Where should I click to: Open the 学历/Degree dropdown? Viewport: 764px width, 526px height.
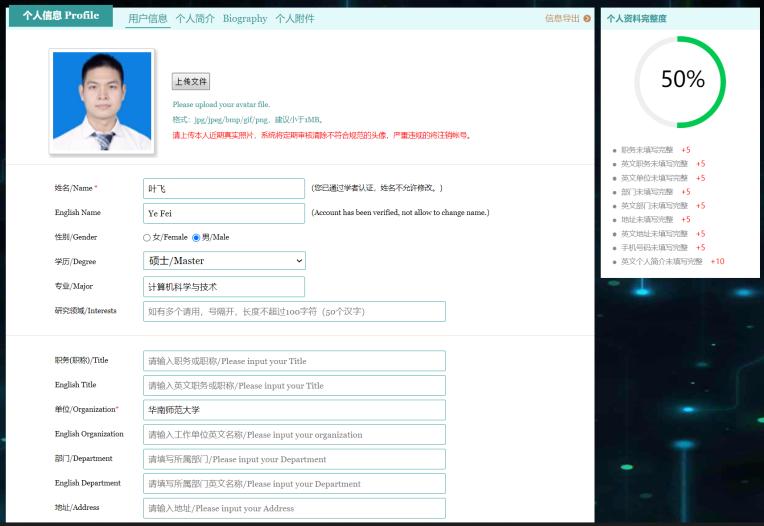click(x=224, y=261)
